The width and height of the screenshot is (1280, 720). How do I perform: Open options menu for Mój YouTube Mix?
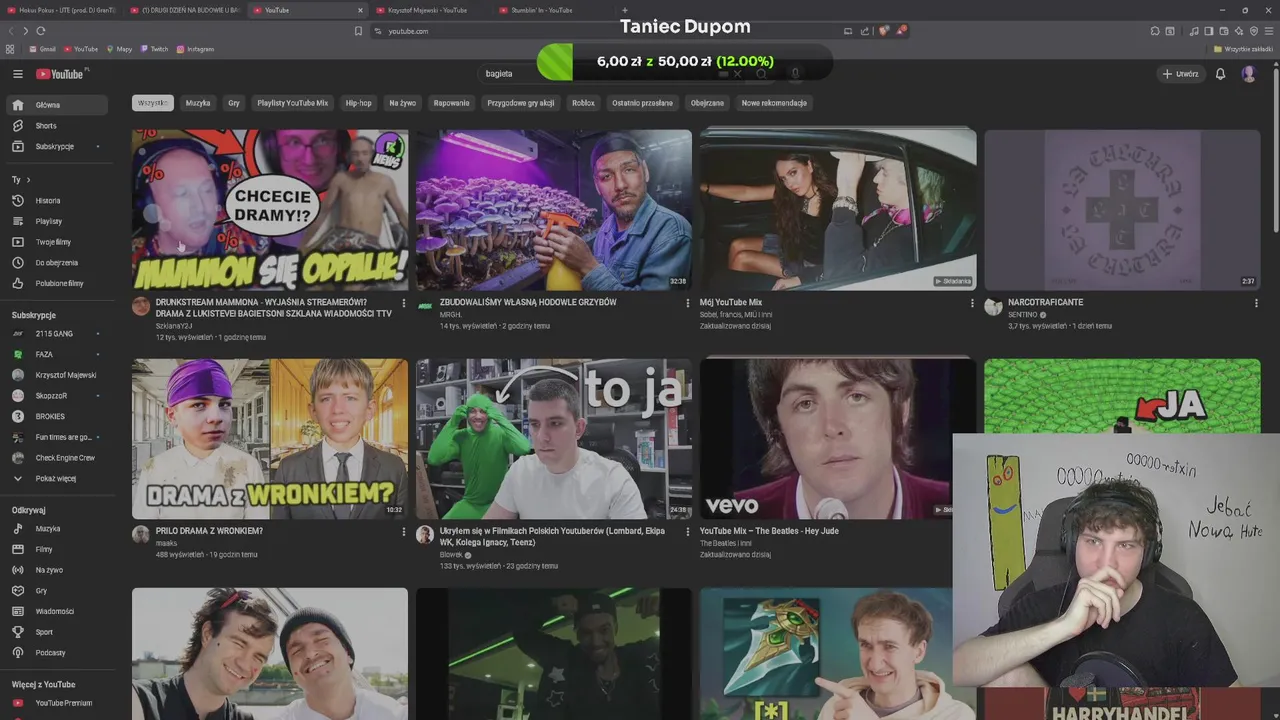[972, 303]
